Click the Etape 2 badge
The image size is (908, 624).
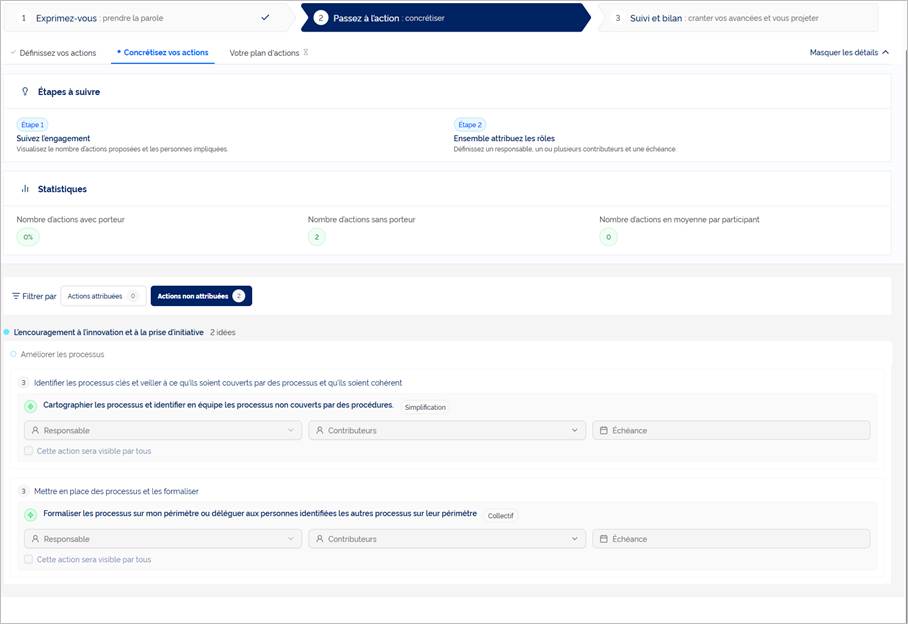click(x=470, y=124)
